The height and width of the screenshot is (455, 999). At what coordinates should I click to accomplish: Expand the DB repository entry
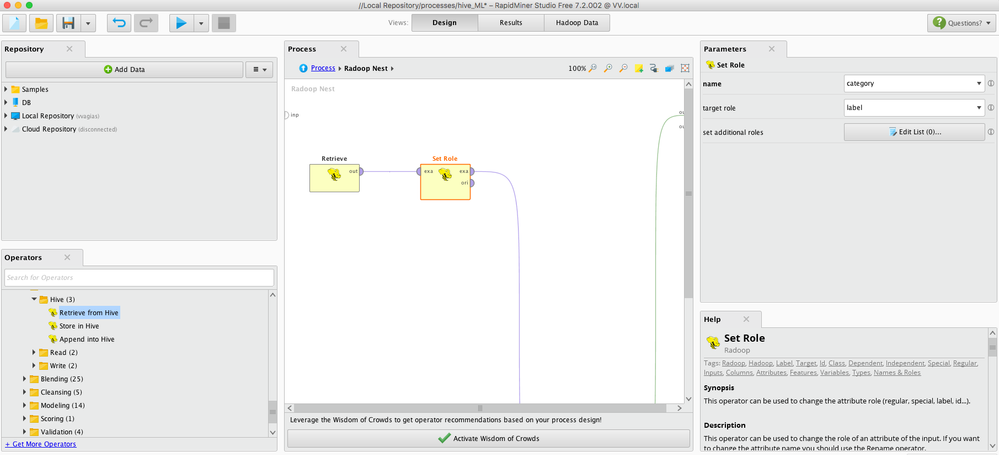[x=6, y=102]
